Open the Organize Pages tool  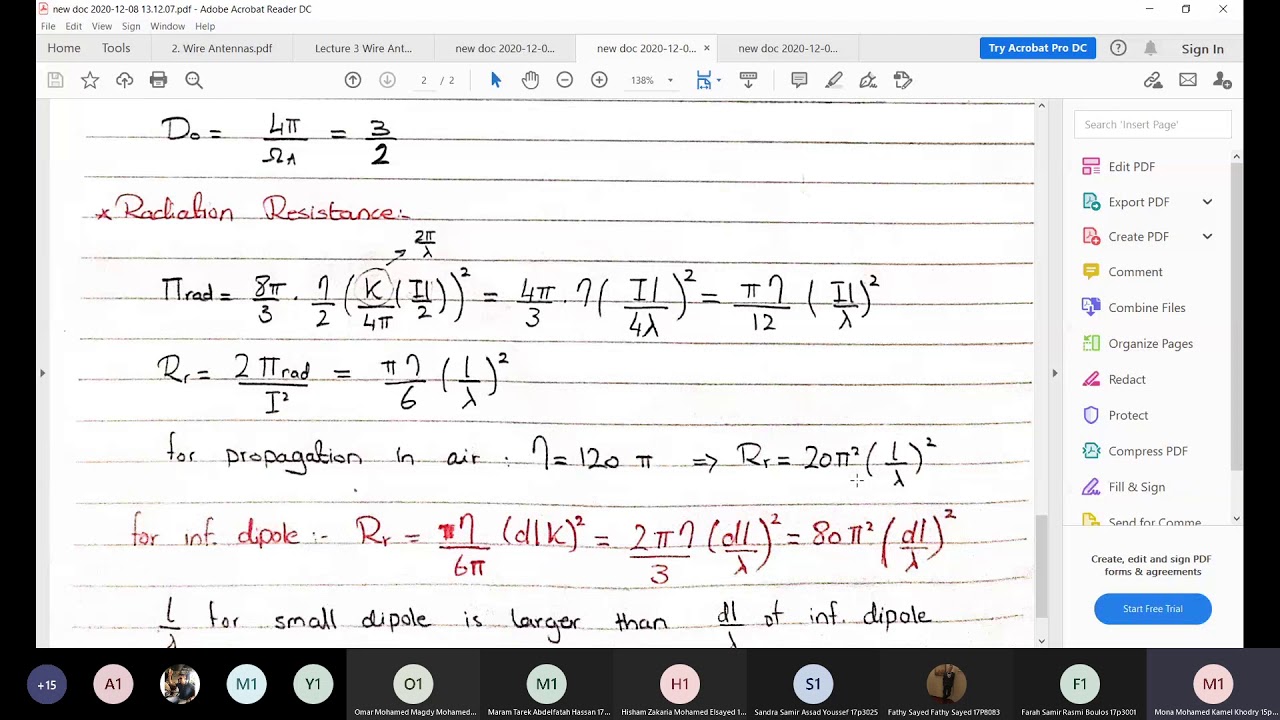(x=1150, y=343)
